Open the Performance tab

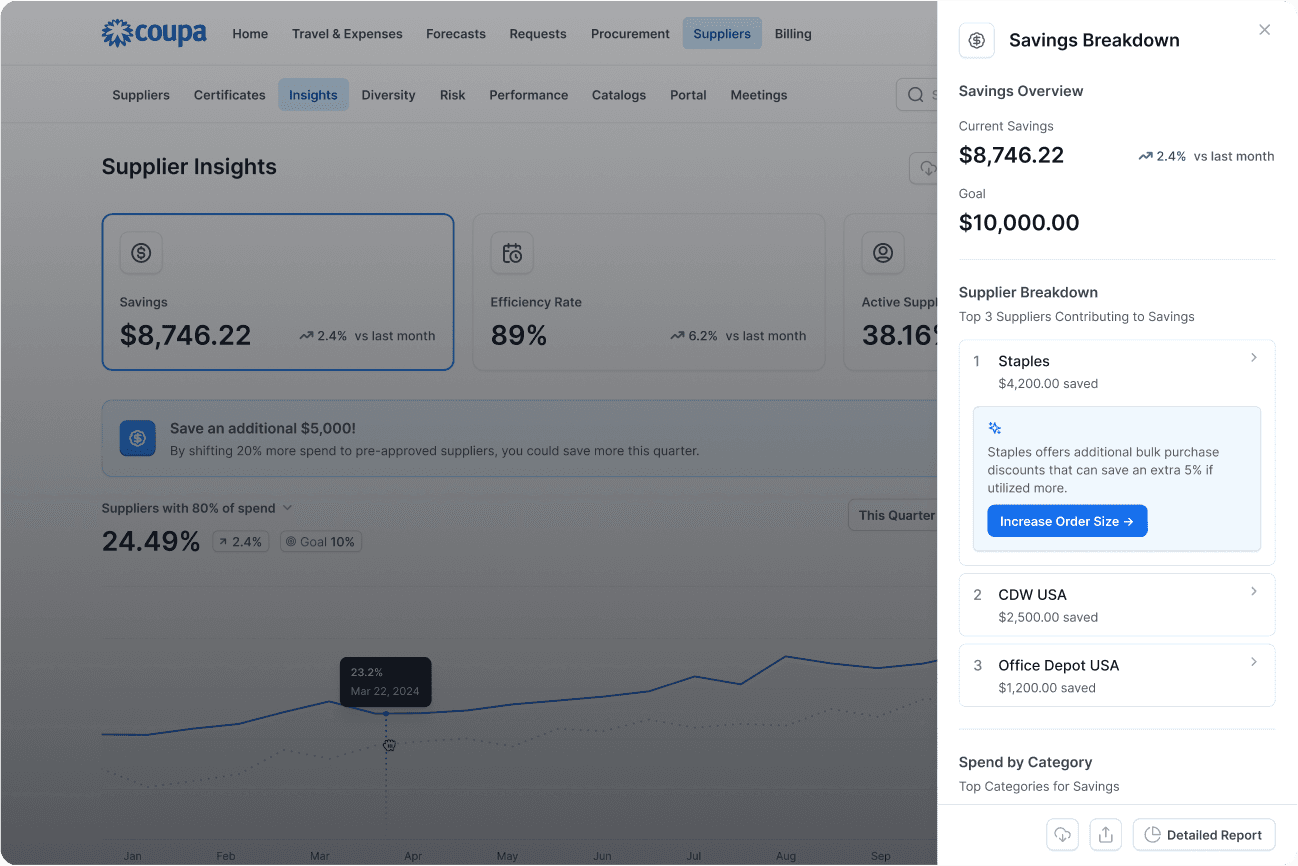[x=528, y=95]
